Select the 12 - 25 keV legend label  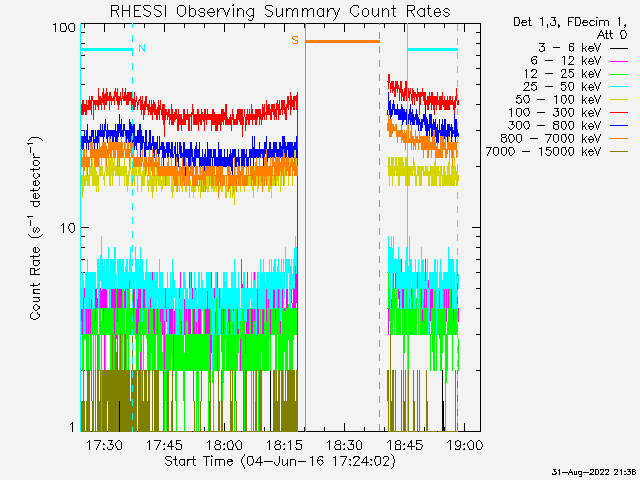pyautogui.click(x=562, y=74)
